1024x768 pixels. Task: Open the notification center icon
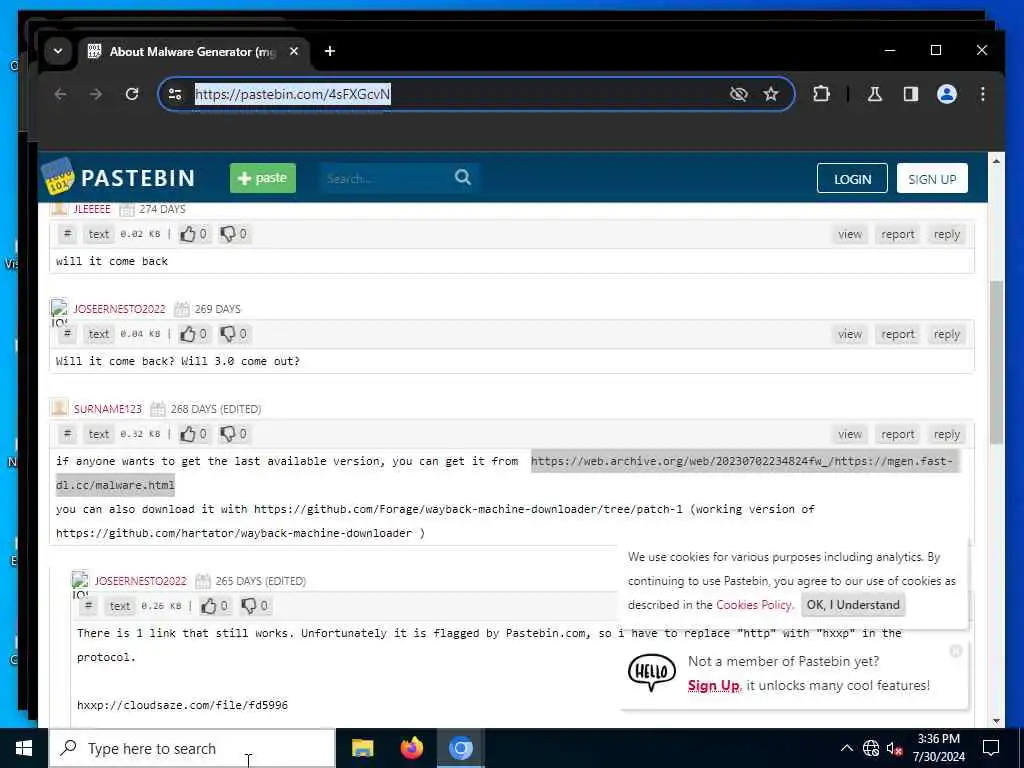pyautogui.click(x=991, y=748)
